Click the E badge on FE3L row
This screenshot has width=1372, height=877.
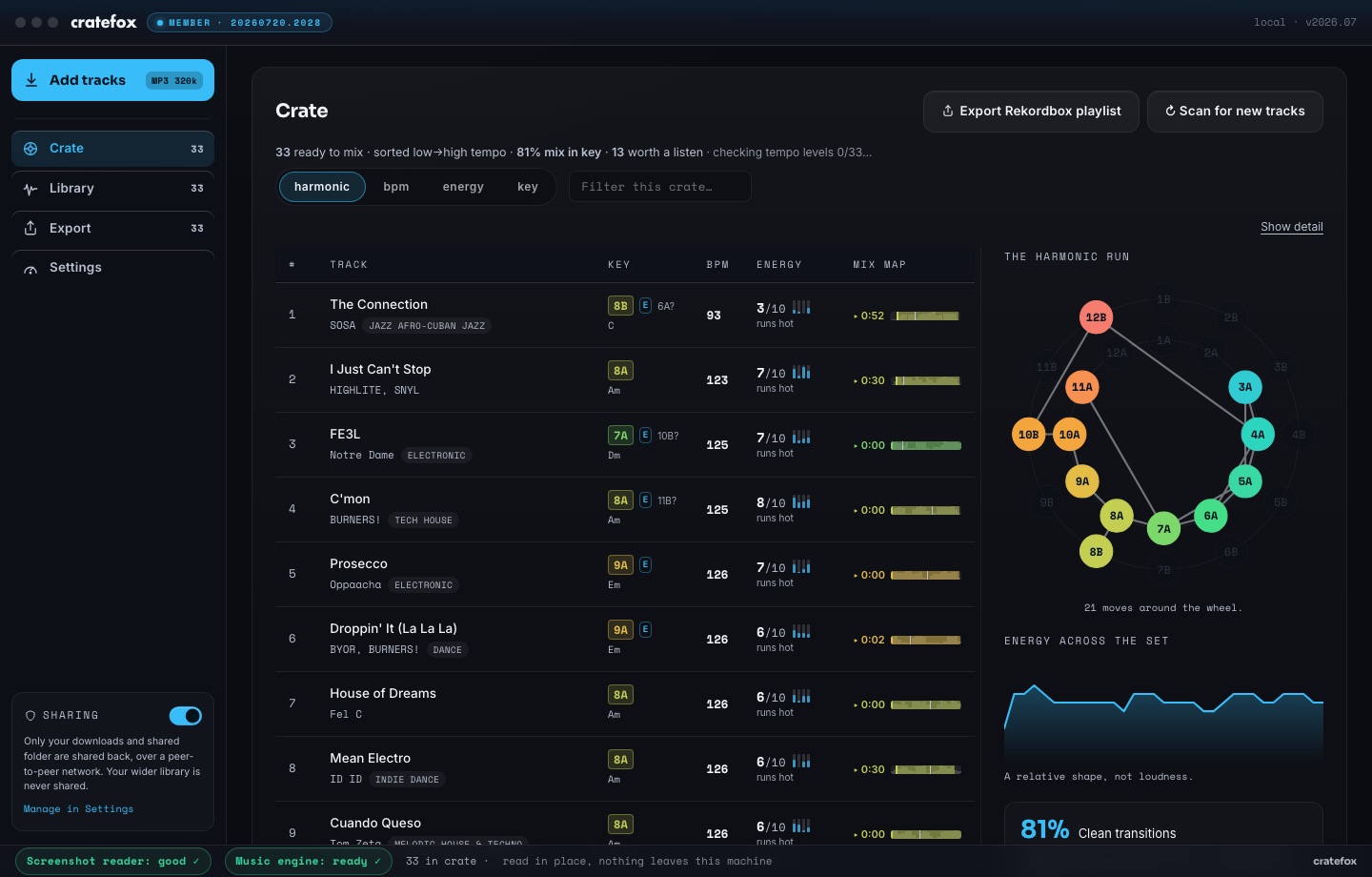(x=645, y=436)
